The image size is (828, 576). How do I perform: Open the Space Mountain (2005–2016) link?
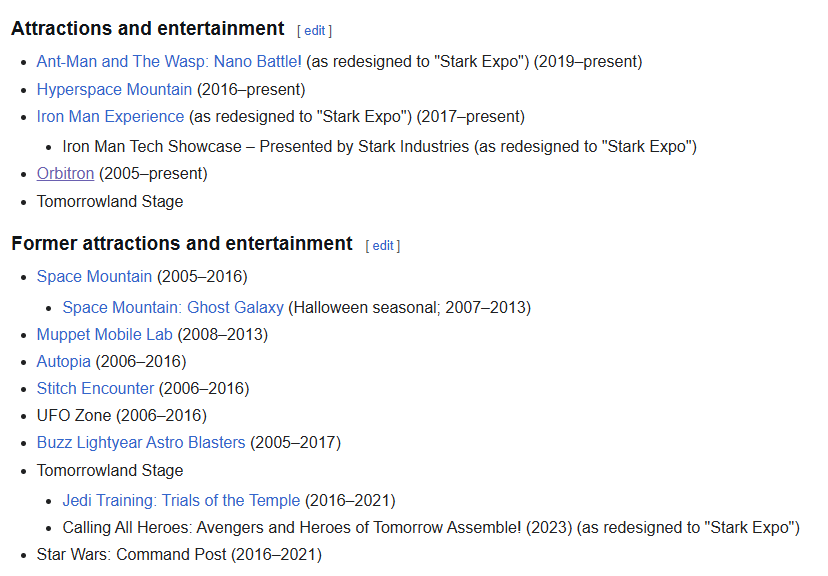[94, 276]
